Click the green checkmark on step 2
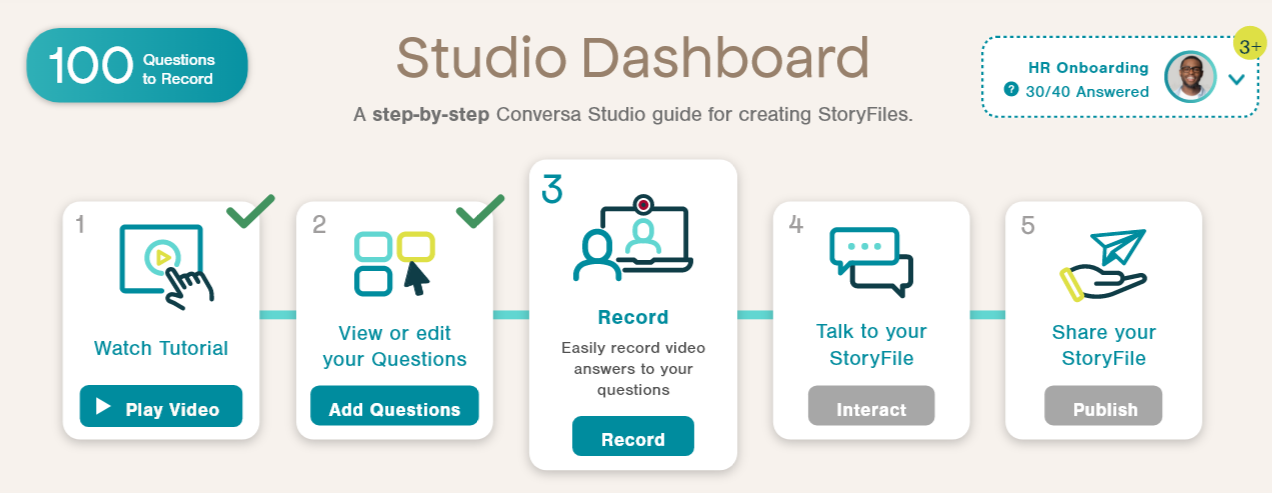 click(x=480, y=211)
